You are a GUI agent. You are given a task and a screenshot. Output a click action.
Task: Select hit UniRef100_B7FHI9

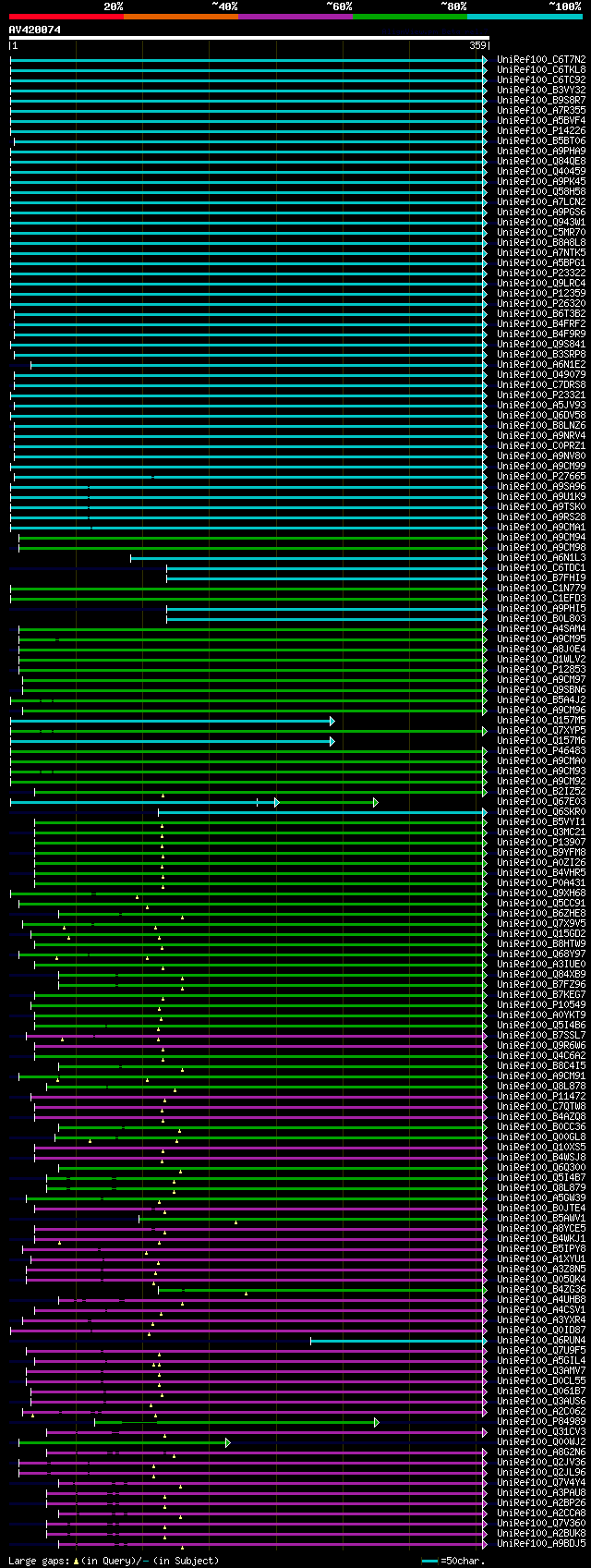(541, 577)
